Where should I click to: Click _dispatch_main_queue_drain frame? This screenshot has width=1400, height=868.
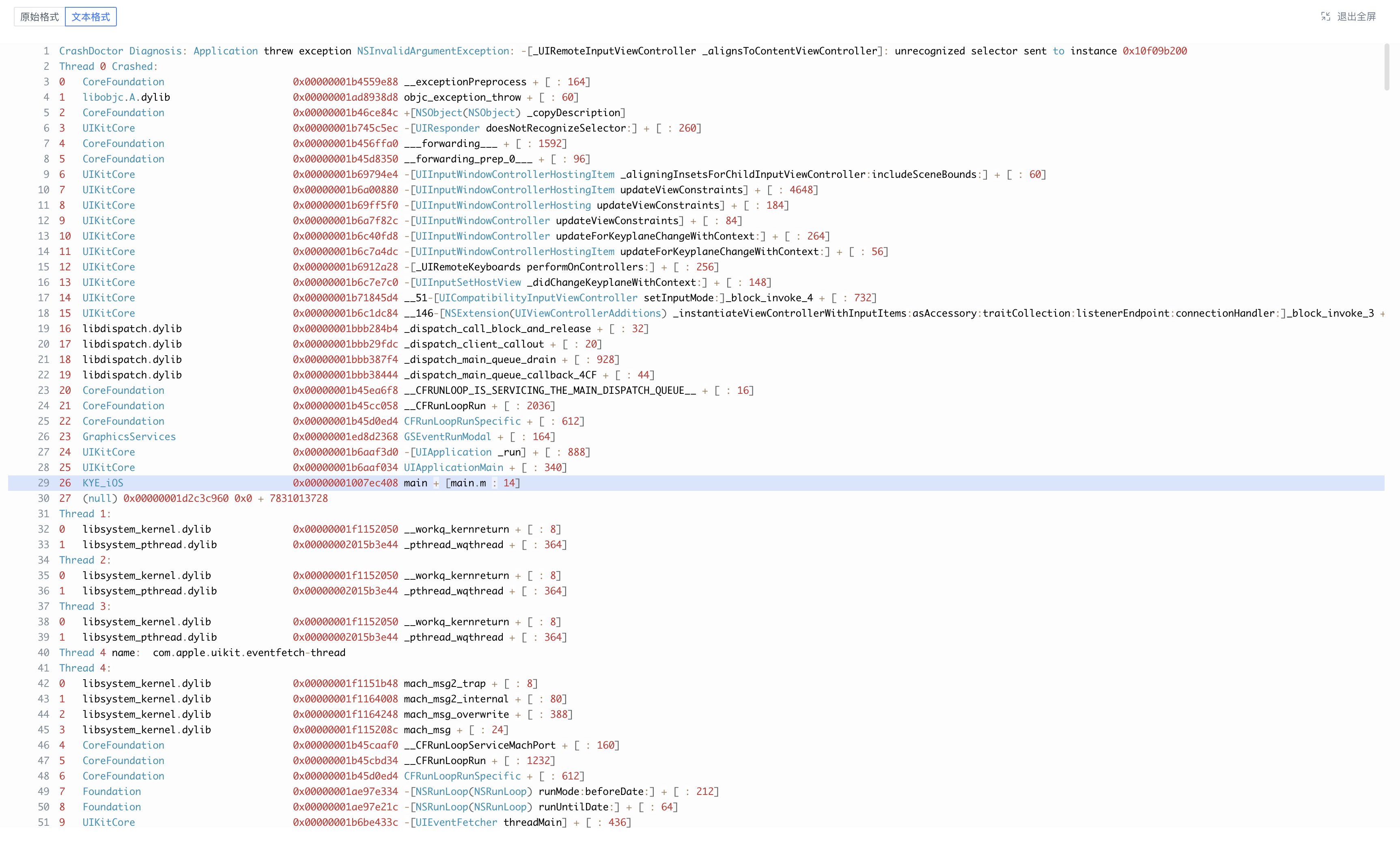tap(480, 359)
